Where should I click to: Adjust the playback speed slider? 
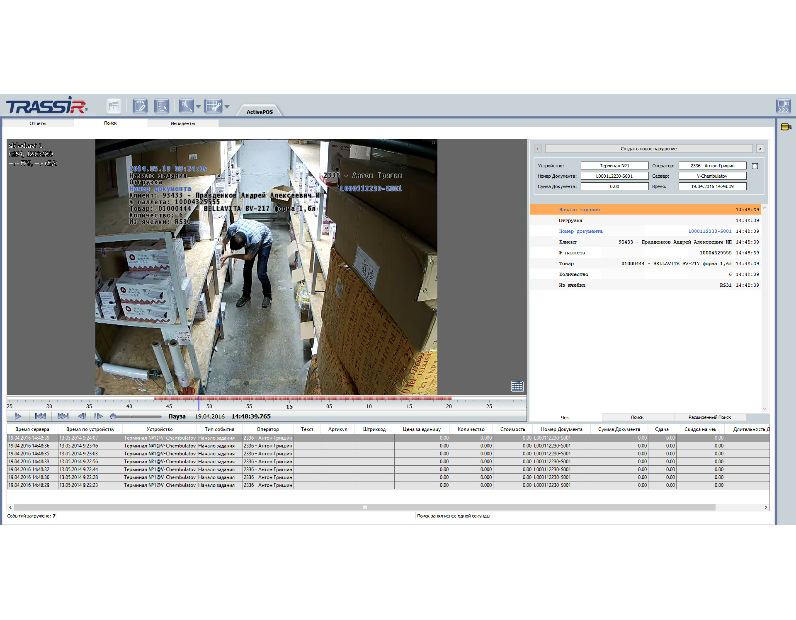135,416
